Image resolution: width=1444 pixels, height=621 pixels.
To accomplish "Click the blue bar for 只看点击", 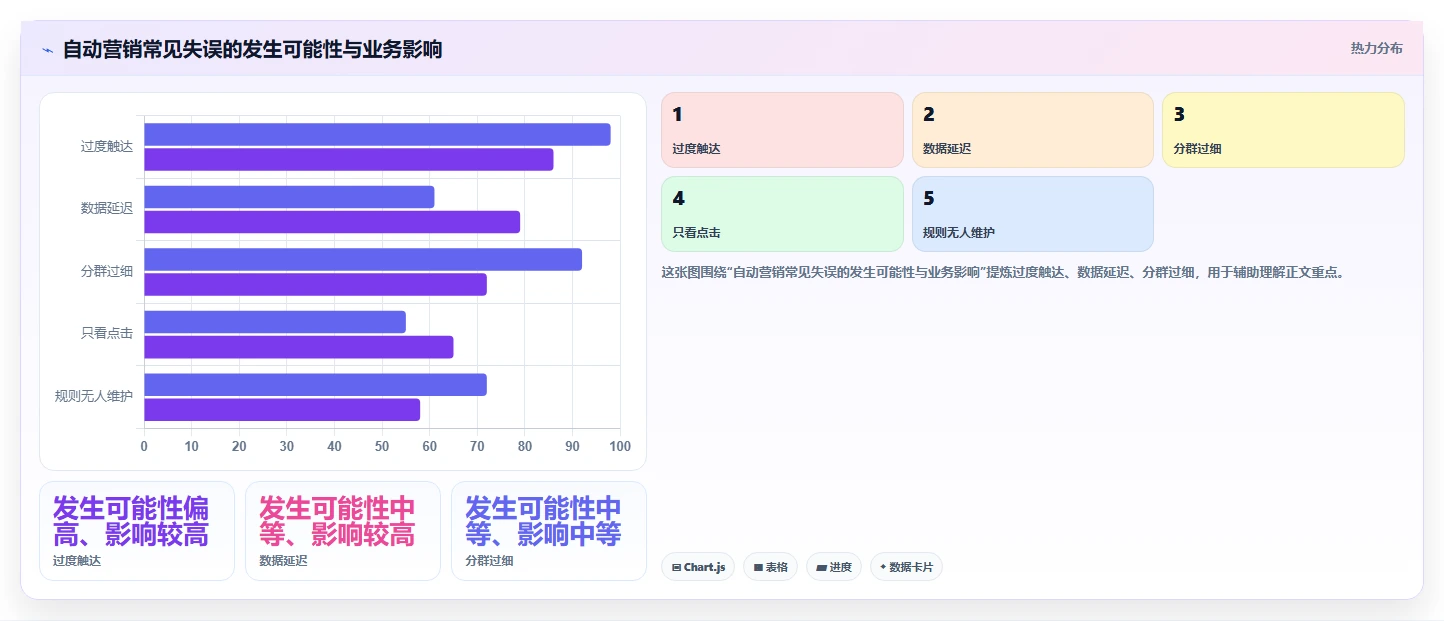I will (275, 322).
